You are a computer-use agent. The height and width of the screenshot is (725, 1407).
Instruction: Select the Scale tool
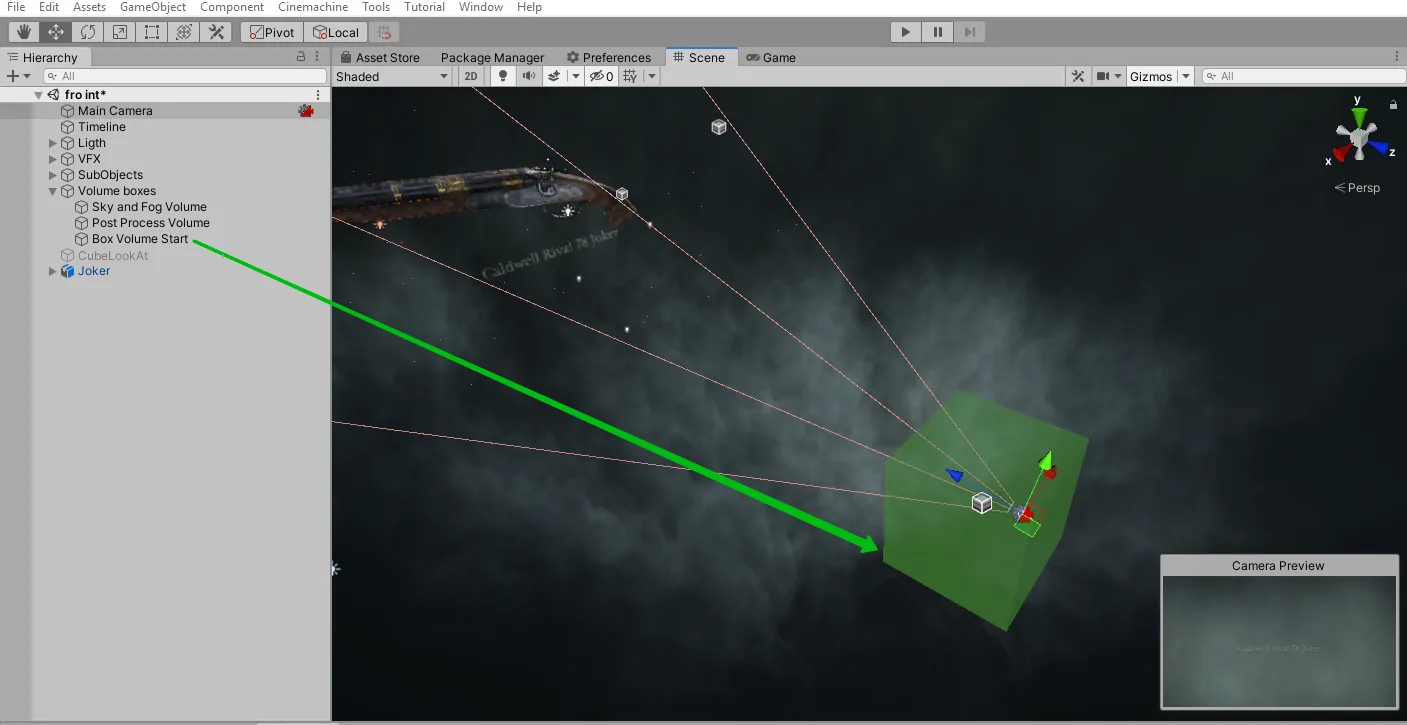(120, 32)
